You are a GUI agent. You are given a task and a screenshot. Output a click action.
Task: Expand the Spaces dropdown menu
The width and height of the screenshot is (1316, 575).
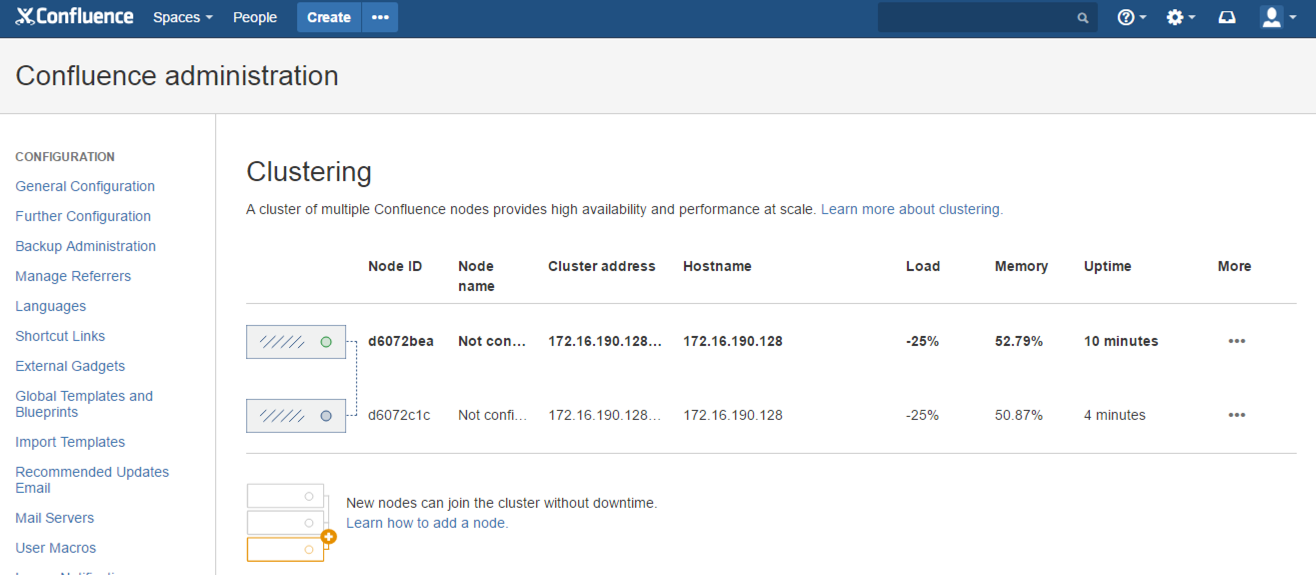pyautogui.click(x=182, y=17)
